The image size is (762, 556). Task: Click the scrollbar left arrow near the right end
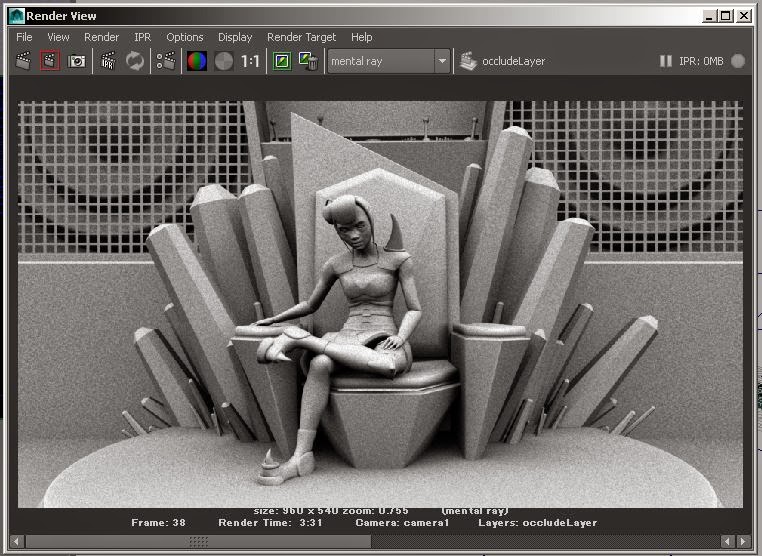tap(727, 541)
